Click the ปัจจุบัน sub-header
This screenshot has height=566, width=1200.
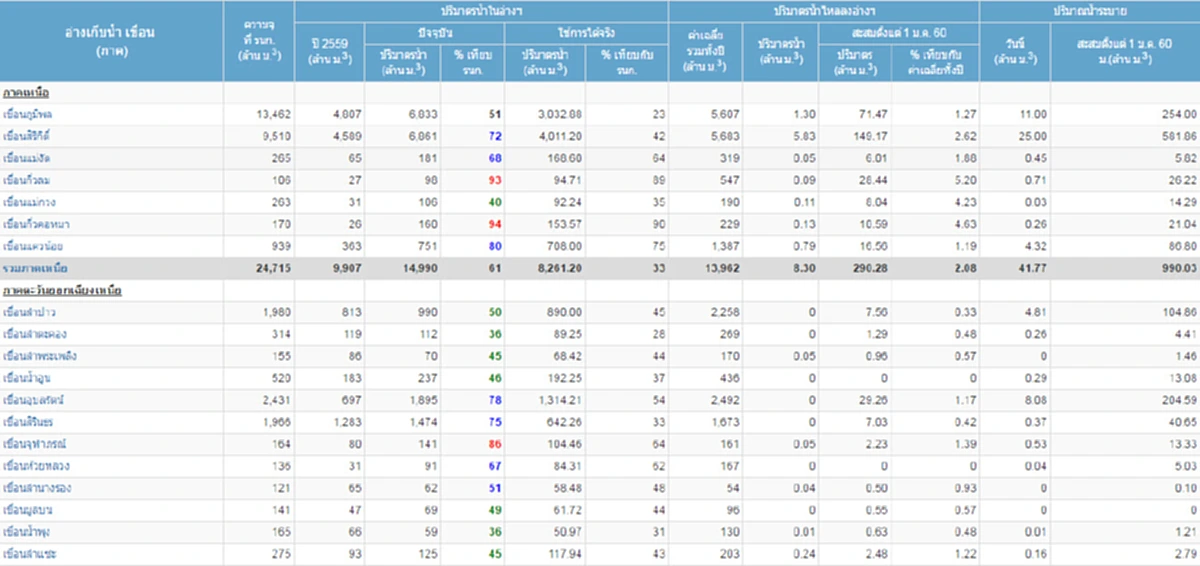pyautogui.click(x=433, y=31)
